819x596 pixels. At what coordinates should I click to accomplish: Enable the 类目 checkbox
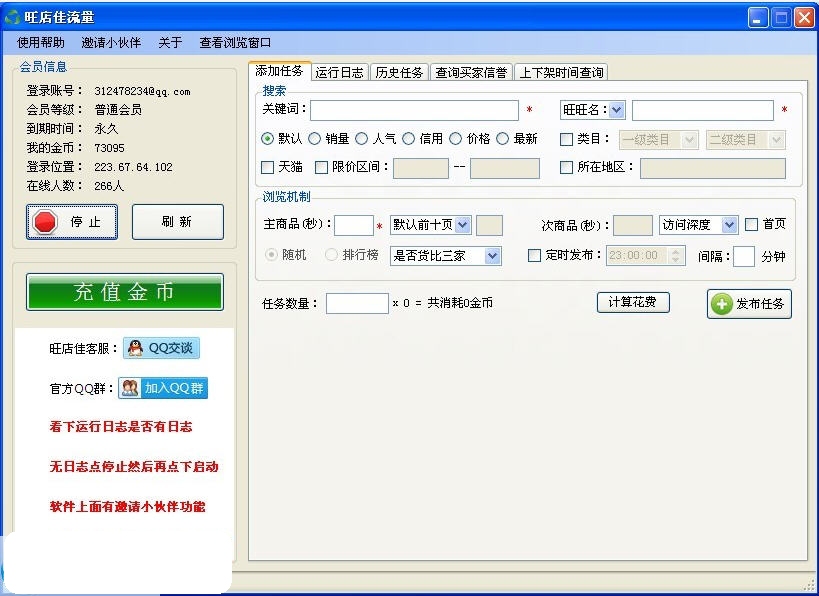point(566,139)
